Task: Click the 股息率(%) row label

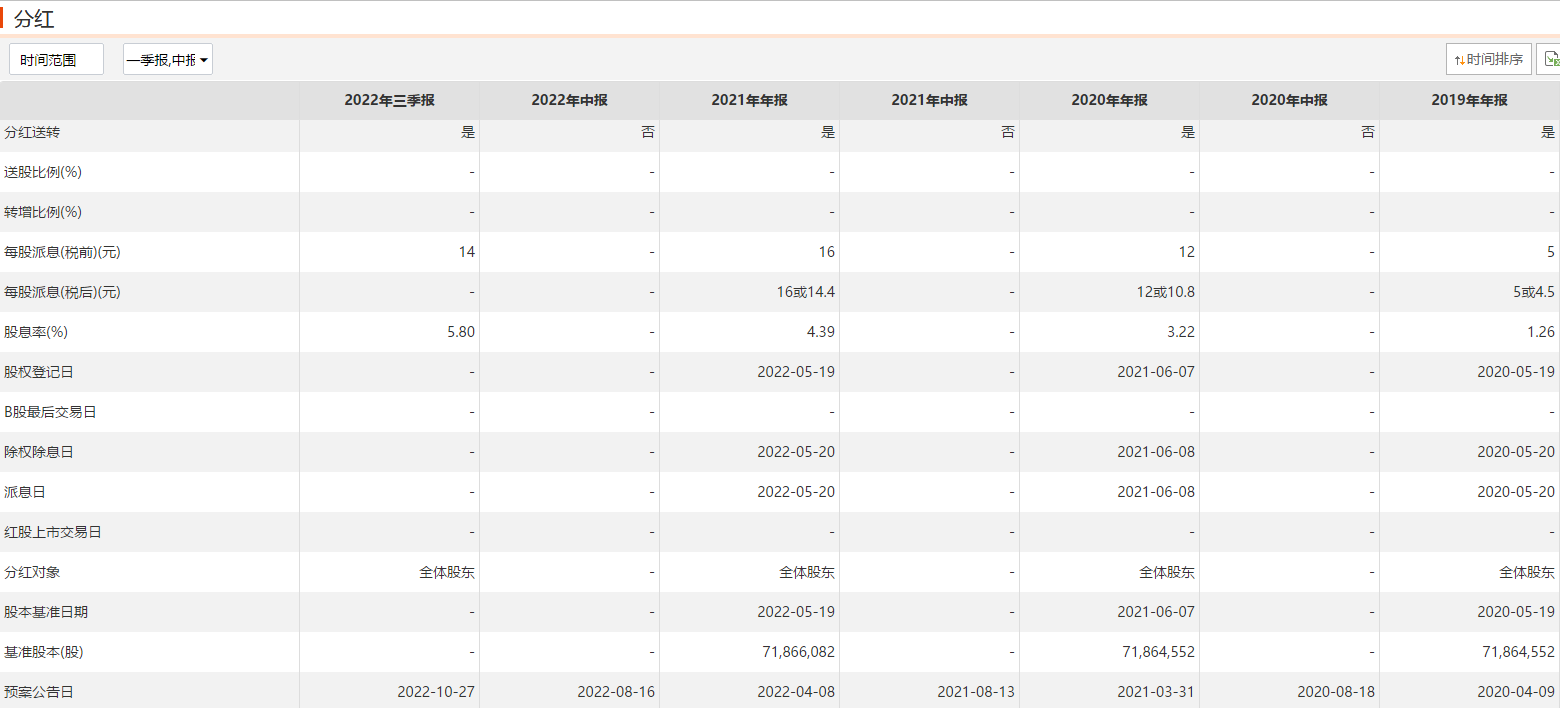Action: pyautogui.click(x=36, y=332)
